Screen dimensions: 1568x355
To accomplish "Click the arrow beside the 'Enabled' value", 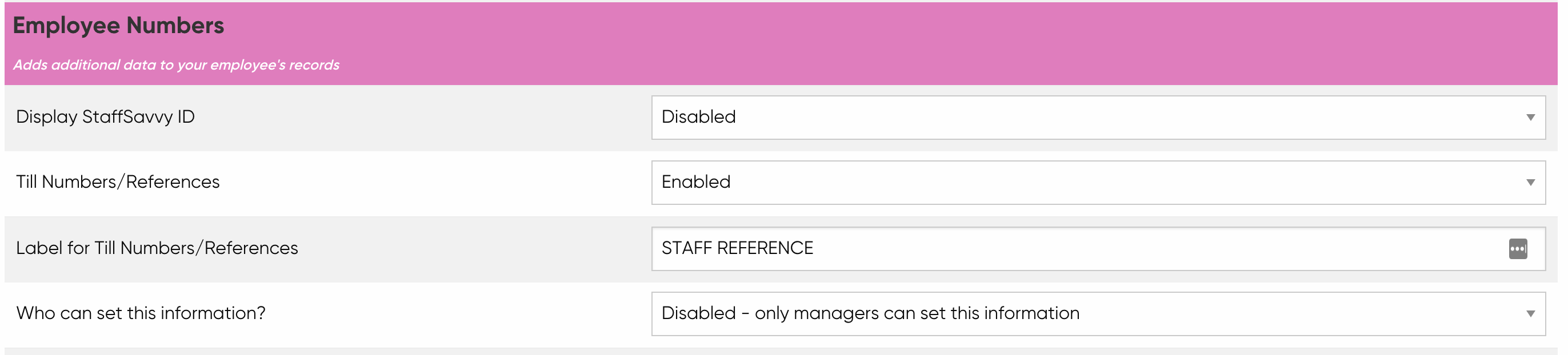I will [x=1530, y=183].
